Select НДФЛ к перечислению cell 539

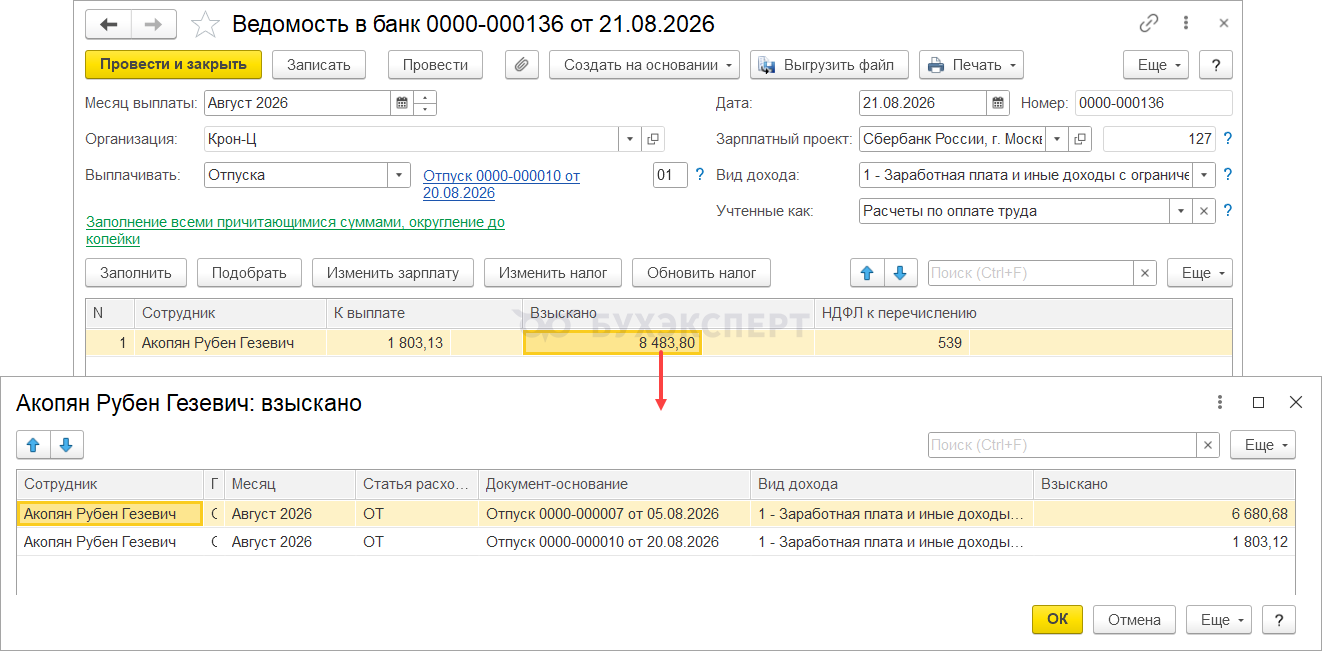[892, 343]
